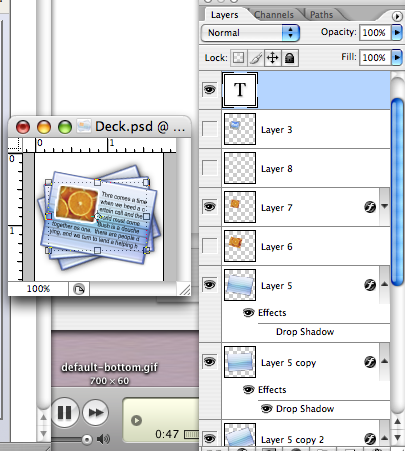Hide Layer 5 via eye icon
The width and height of the screenshot is (405, 451).
pos(210,285)
